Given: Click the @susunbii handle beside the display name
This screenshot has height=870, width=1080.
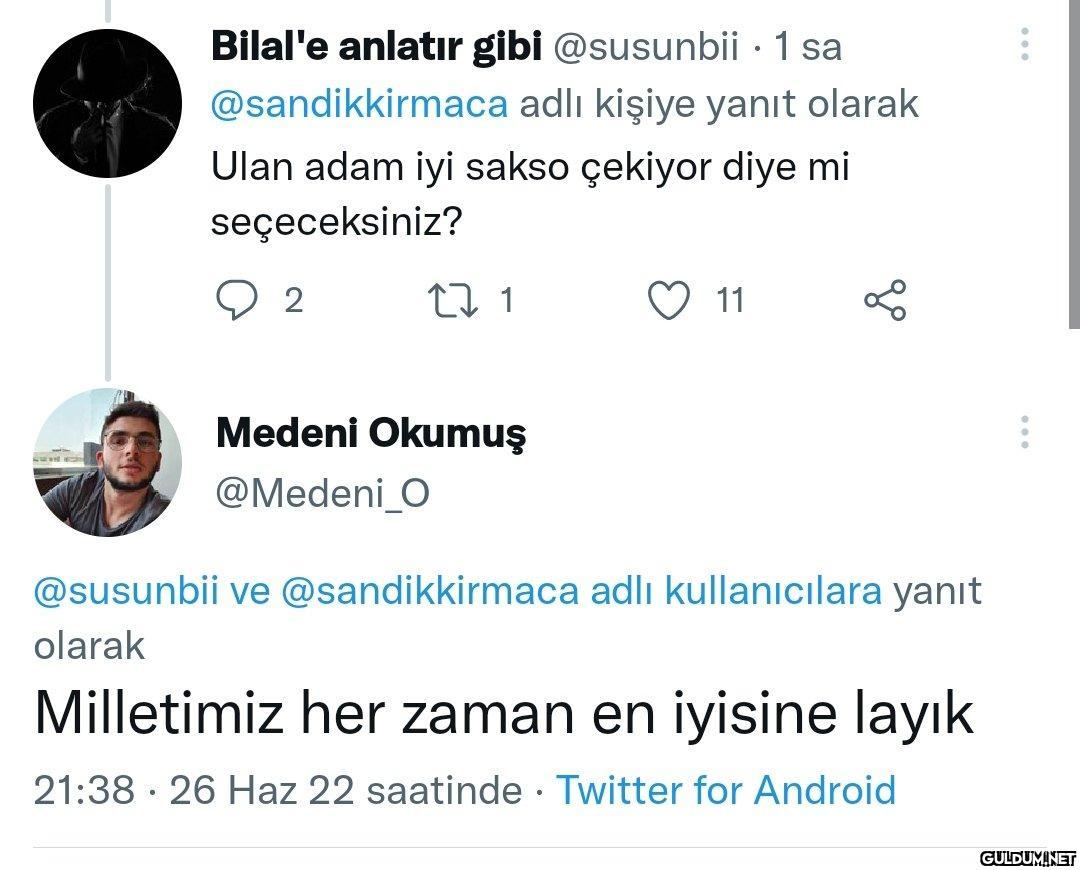Looking at the screenshot, I should click(x=645, y=46).
